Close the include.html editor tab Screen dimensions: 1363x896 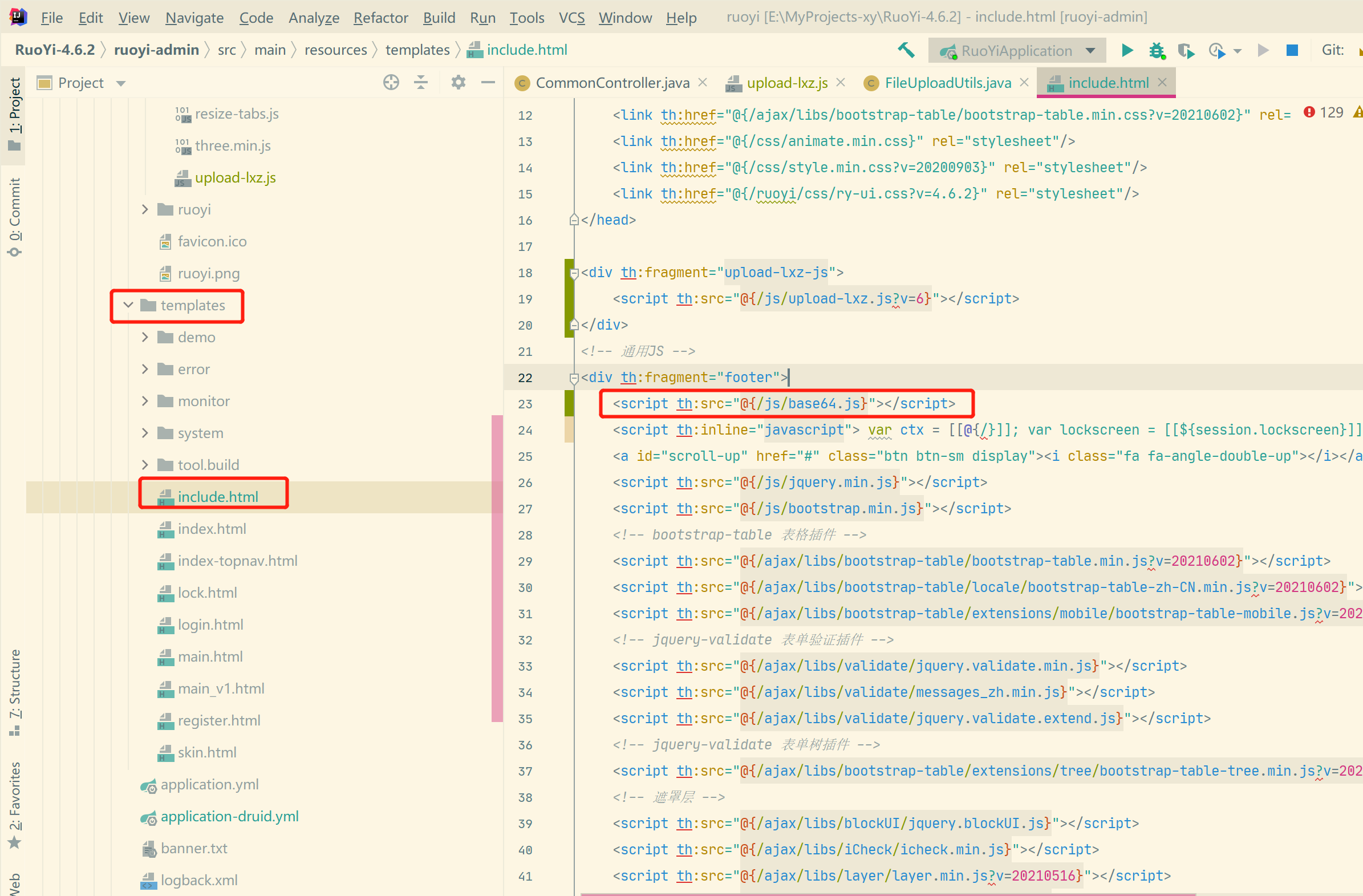tap(1162, 83)
